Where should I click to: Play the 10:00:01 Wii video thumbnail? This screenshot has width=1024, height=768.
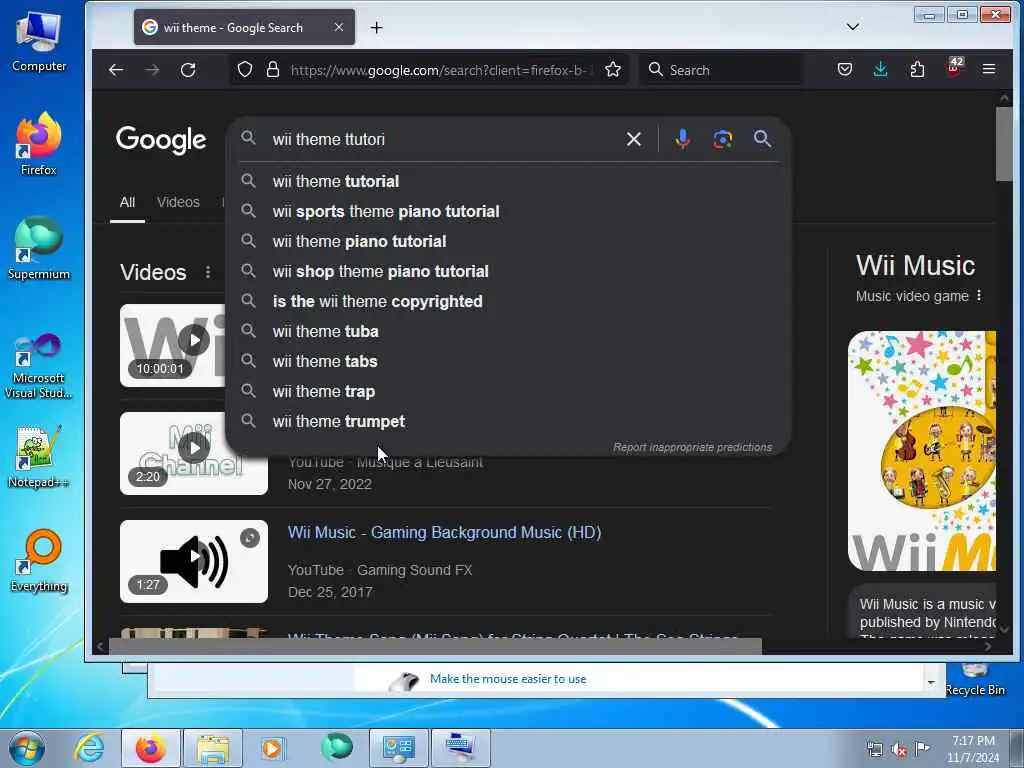[x=173, y=345]
